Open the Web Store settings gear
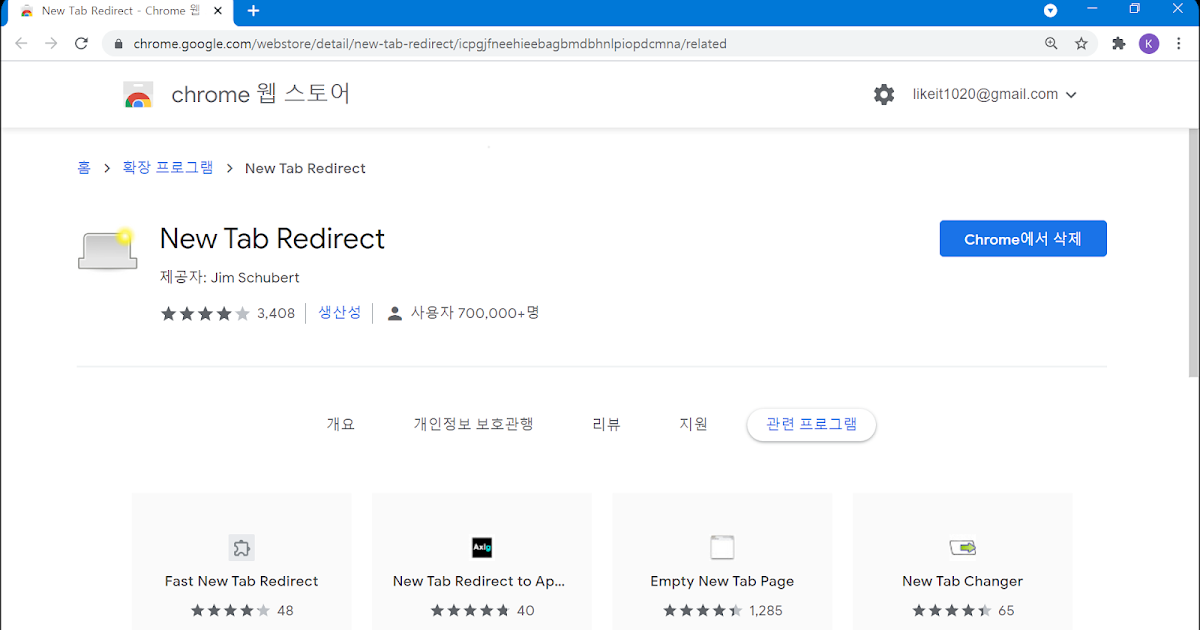Screen dimensions: 1200x630 [x=884, y=94]
